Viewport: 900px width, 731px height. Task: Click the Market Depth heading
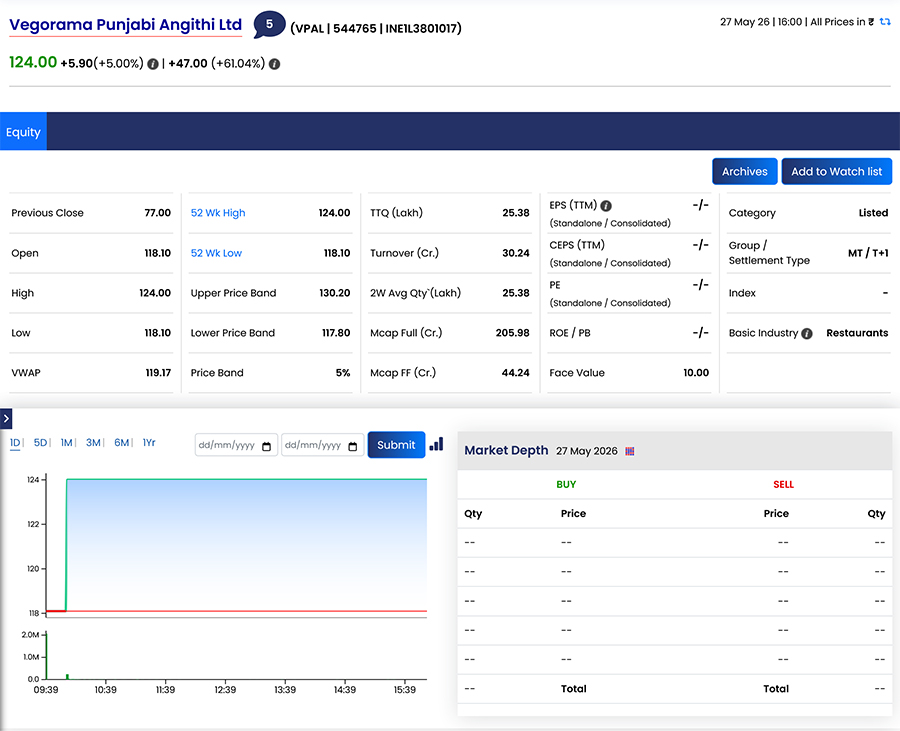[506, 450]
